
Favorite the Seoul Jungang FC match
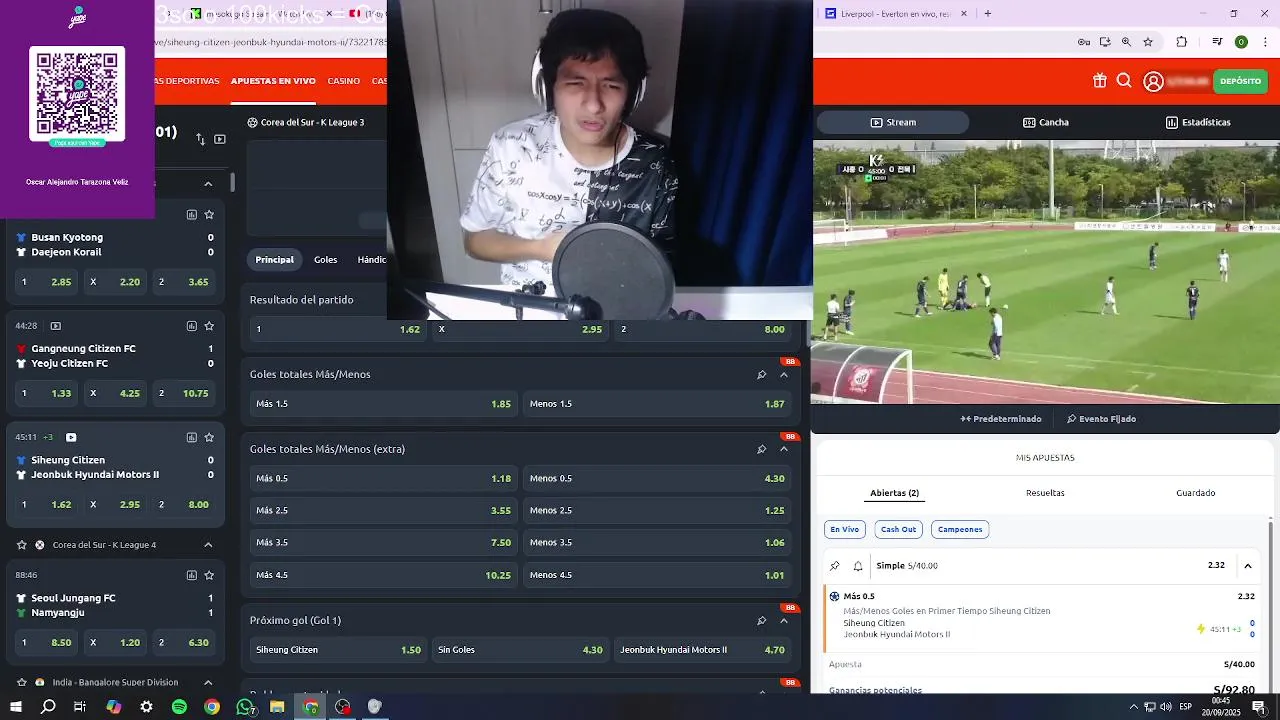[209, 575]
